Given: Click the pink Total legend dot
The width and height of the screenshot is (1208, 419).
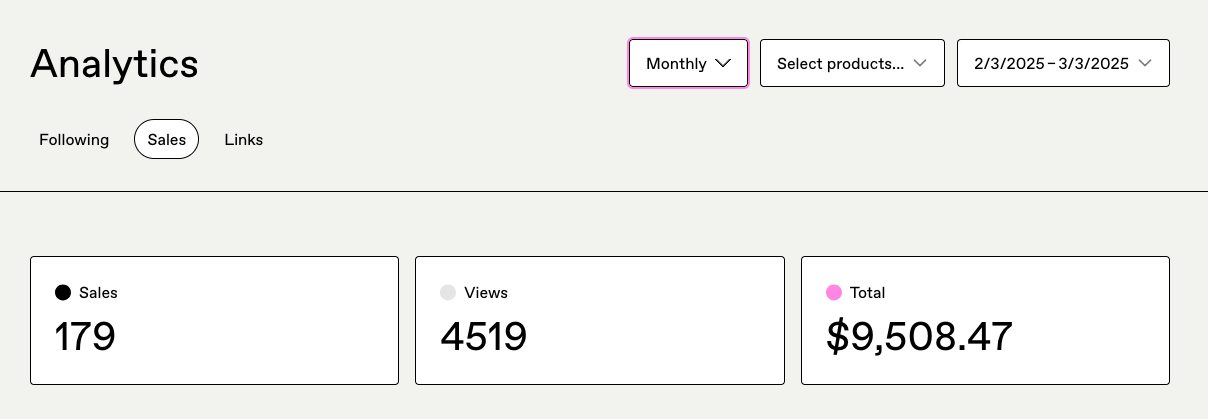Looking at the screenshot, I should tap(834, 293).
